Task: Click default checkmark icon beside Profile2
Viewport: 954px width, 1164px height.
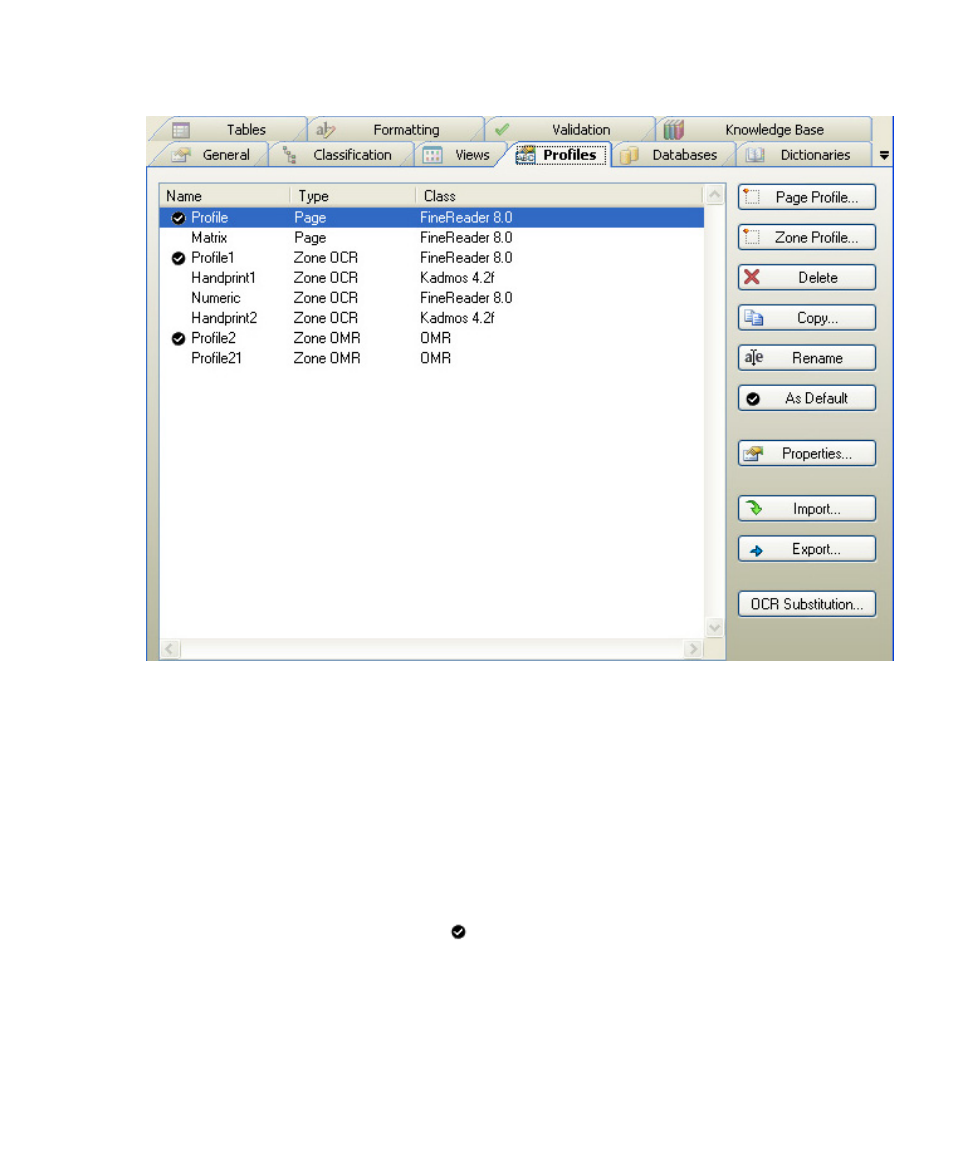Action: pyautogui.click(x=178, y=339)
